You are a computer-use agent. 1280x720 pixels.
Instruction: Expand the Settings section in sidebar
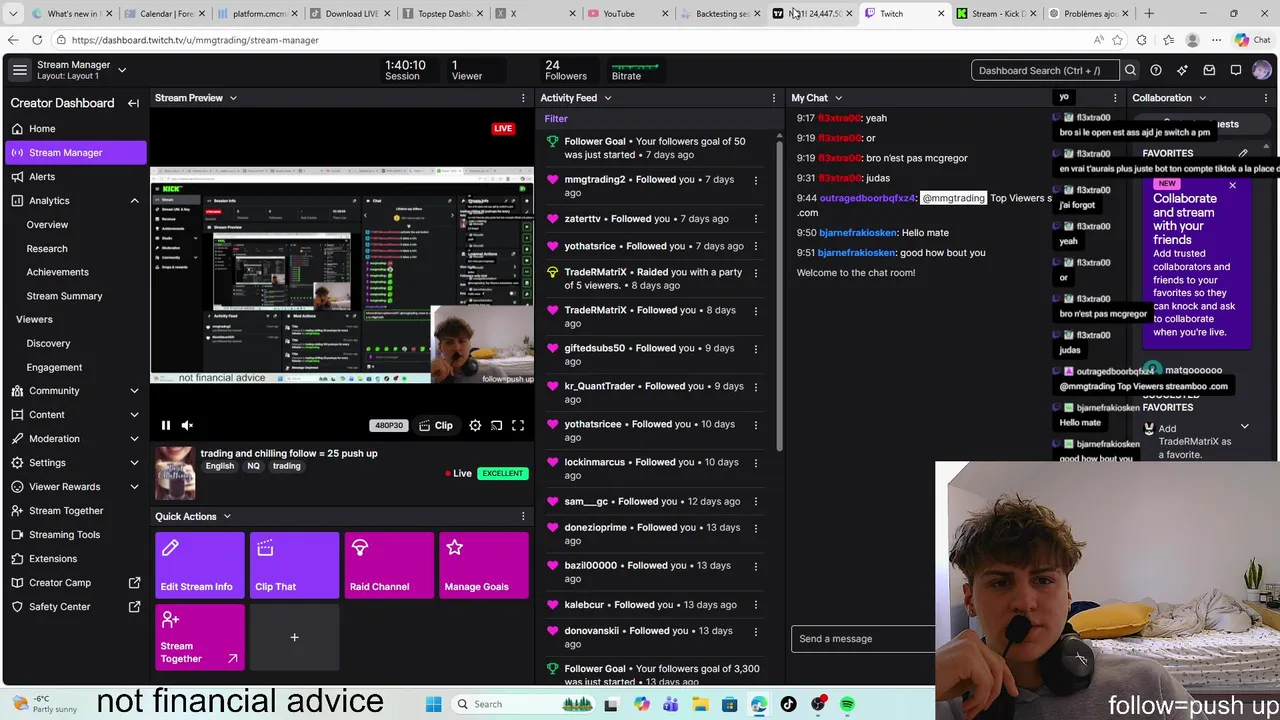pos(134,463)
